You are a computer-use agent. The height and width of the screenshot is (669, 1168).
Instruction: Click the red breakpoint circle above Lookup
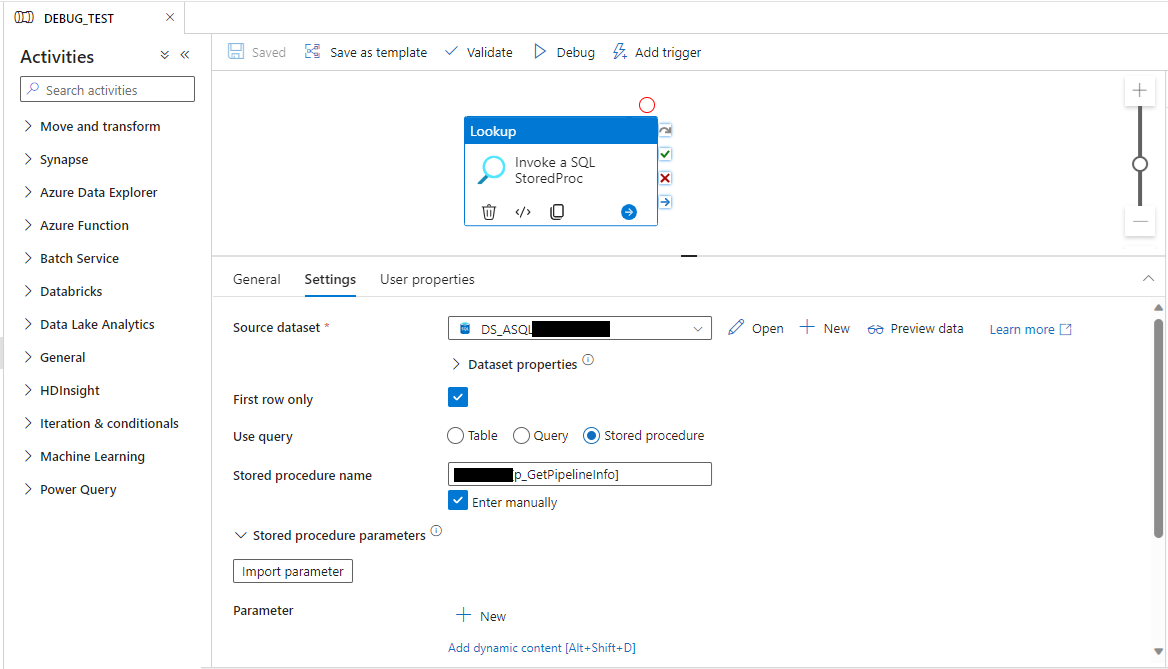[647, 105]
